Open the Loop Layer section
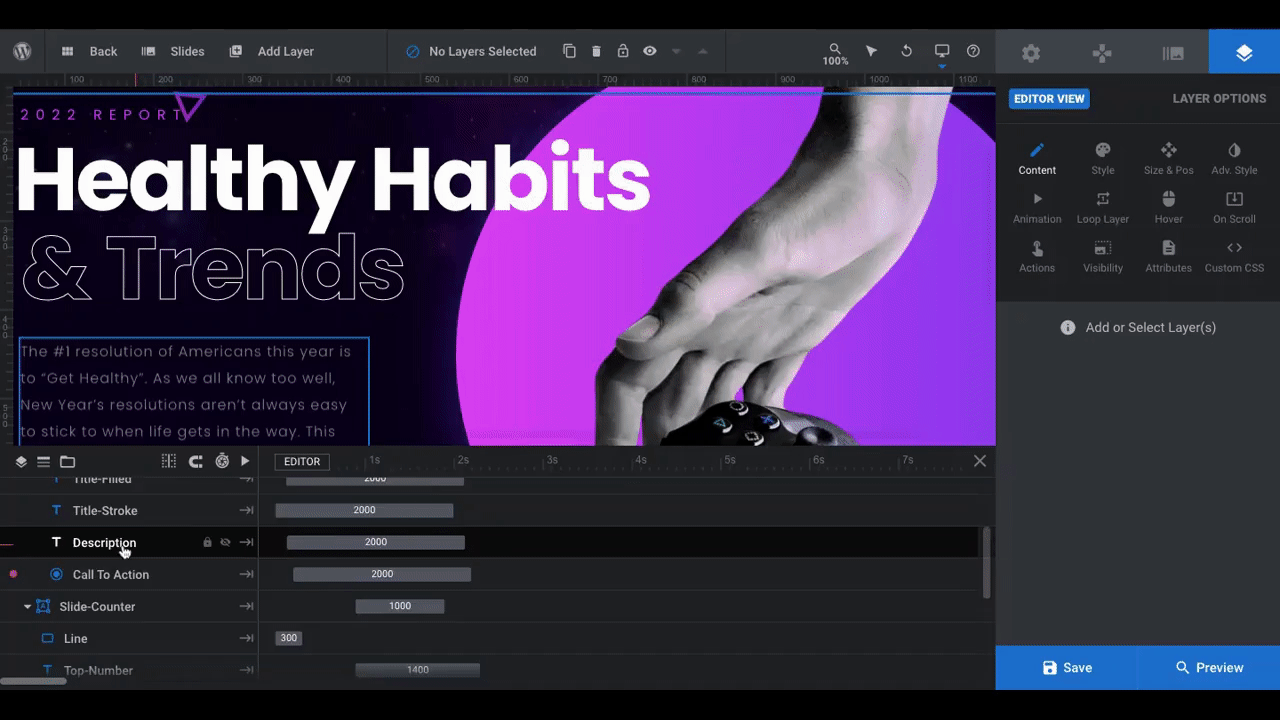 pos(1103,208)
